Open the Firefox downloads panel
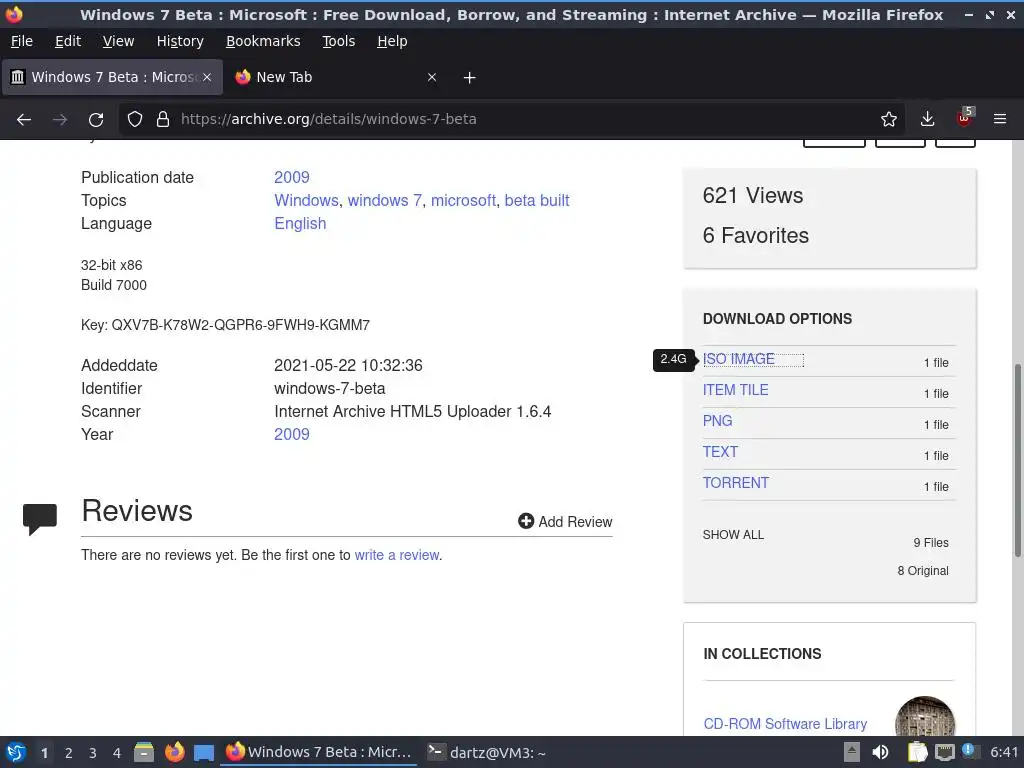This screenshot has height=768, width=1024. click(x=927, y=119)
